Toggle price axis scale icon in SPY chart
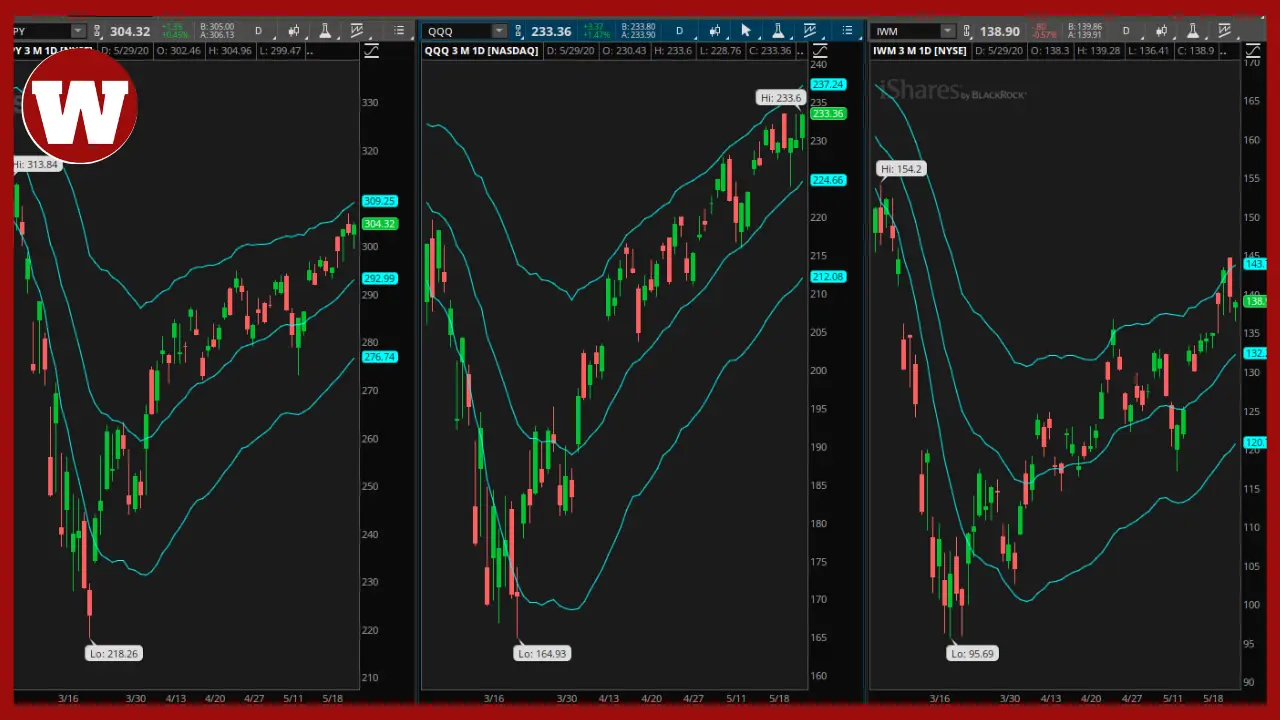 (371, 51)
